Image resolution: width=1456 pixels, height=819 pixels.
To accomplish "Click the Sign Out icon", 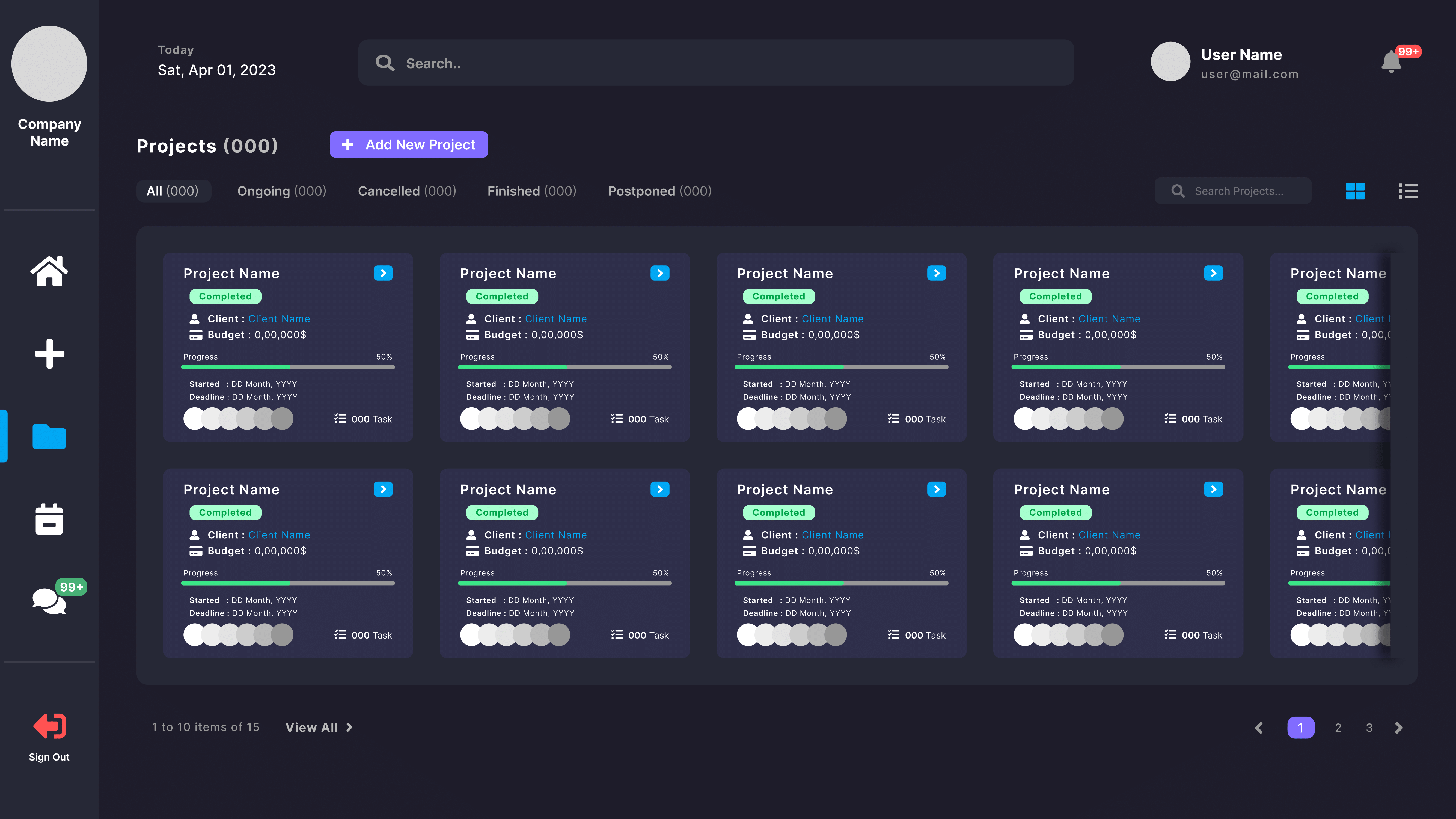I will click(x=49, y=726).
